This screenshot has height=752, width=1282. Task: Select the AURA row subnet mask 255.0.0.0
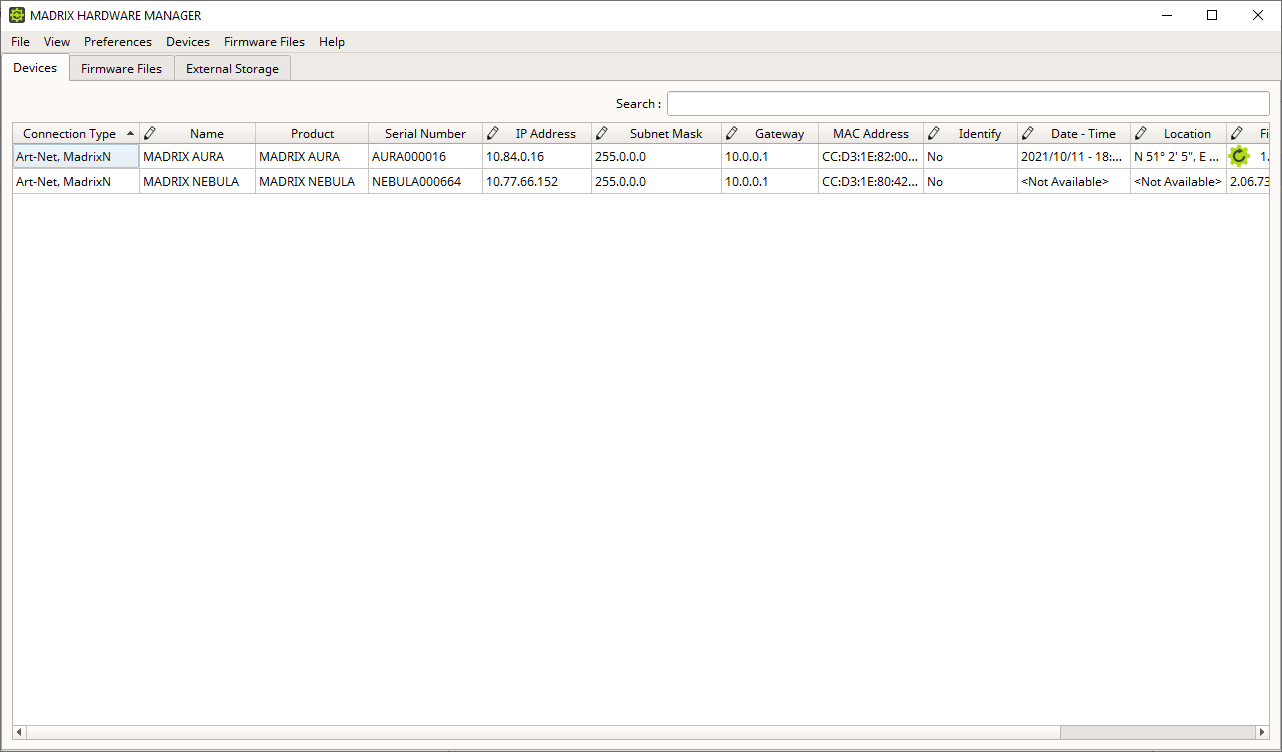[x=656, y=157]
